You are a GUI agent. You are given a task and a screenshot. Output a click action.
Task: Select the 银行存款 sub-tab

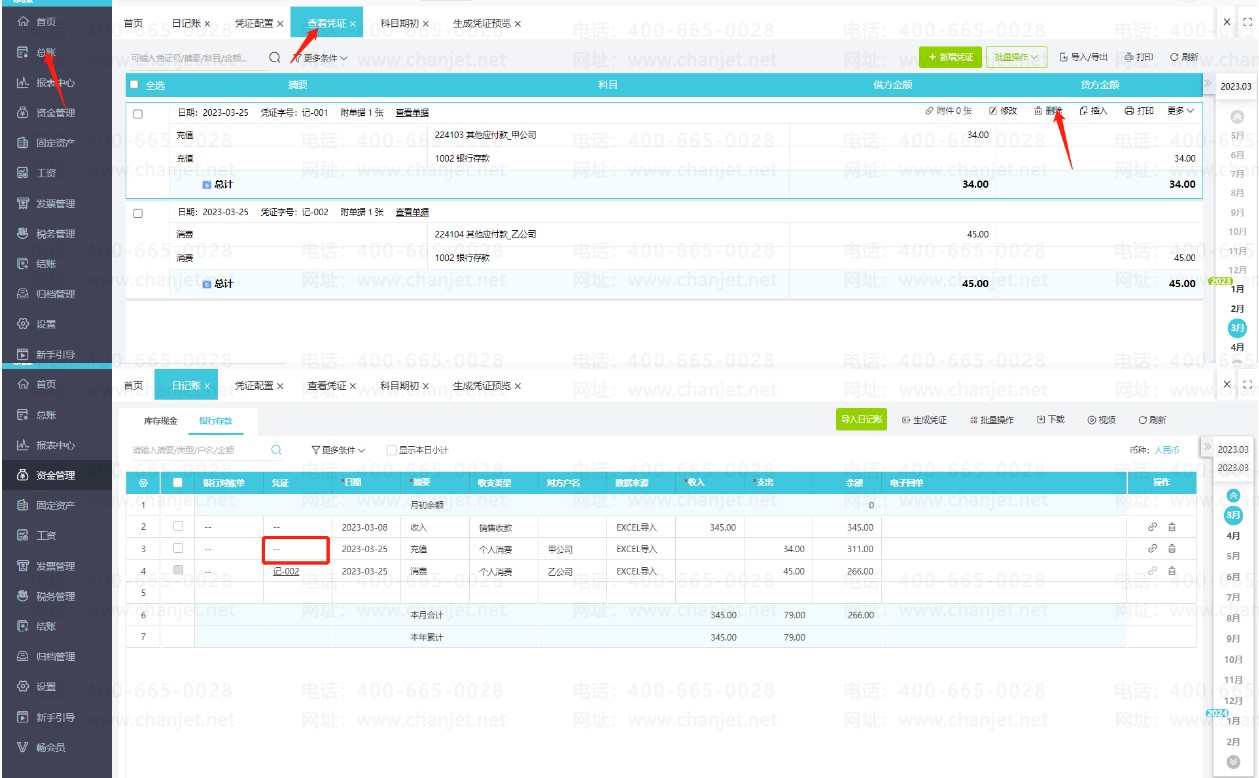(x=214, y=421)
